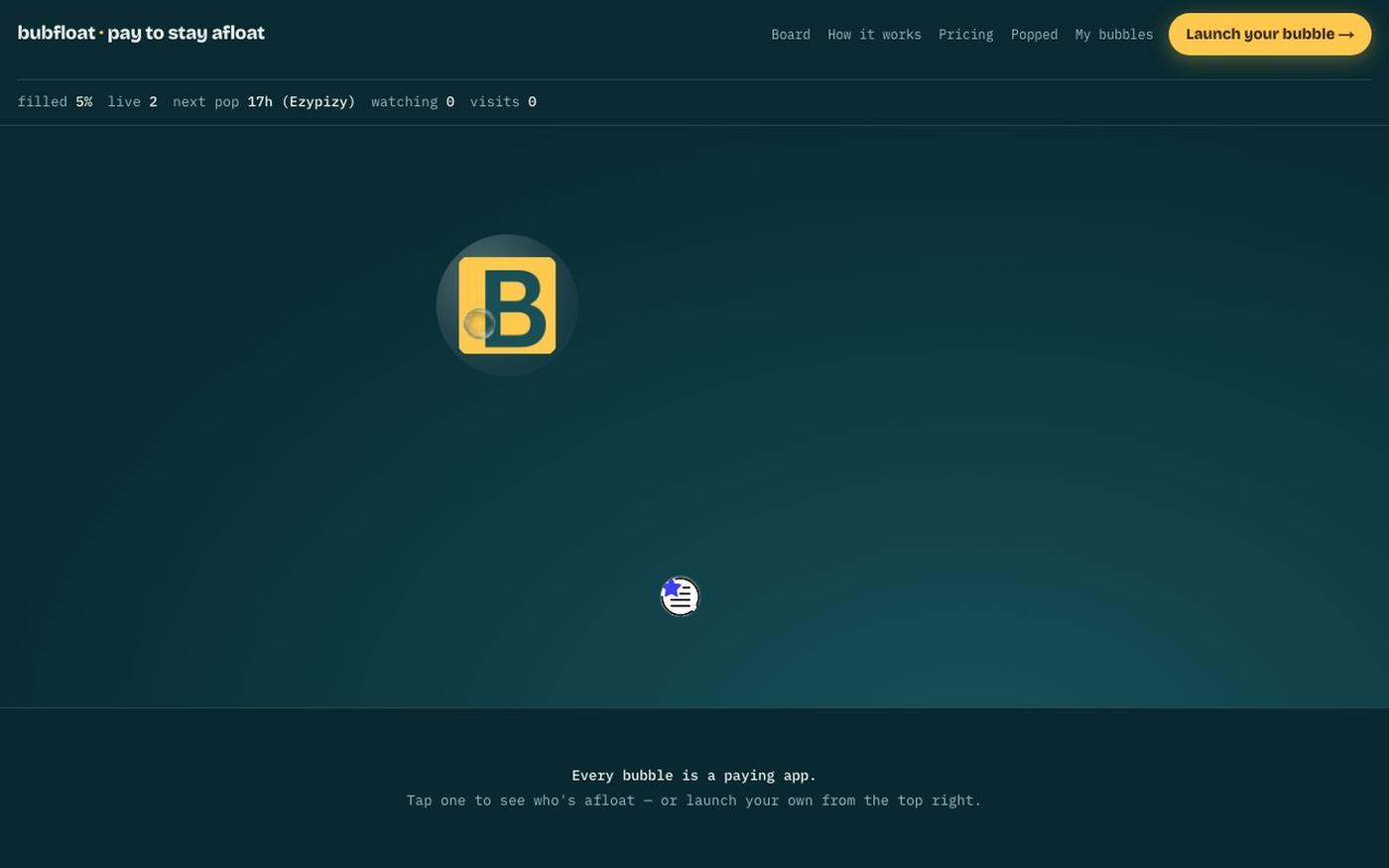
Task: Click the live 2 stat
Action: pyautogui.click(x=132, y=101)
